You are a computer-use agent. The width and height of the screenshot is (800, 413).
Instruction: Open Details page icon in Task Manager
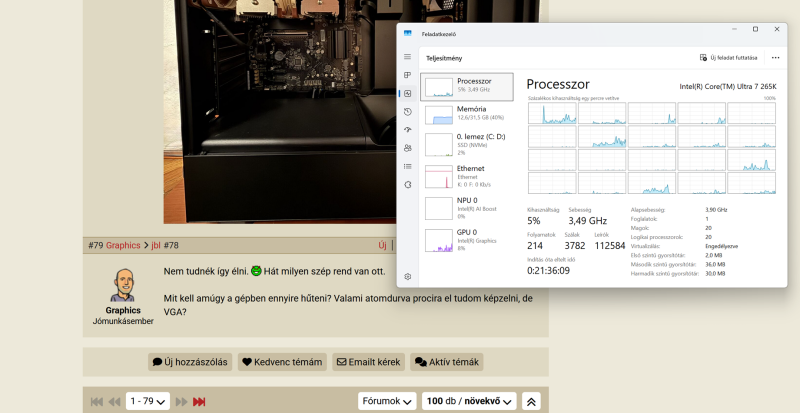(x=407, y=166)
